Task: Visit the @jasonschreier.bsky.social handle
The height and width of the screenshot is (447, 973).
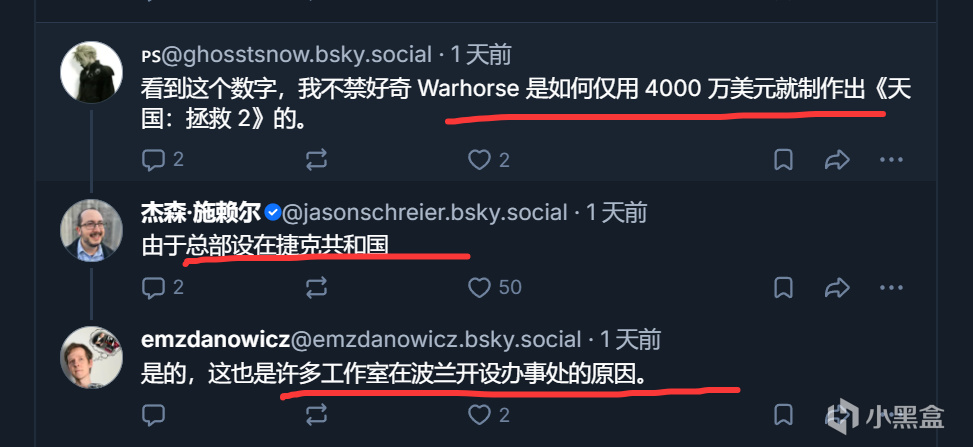Action: click(424, 213)
